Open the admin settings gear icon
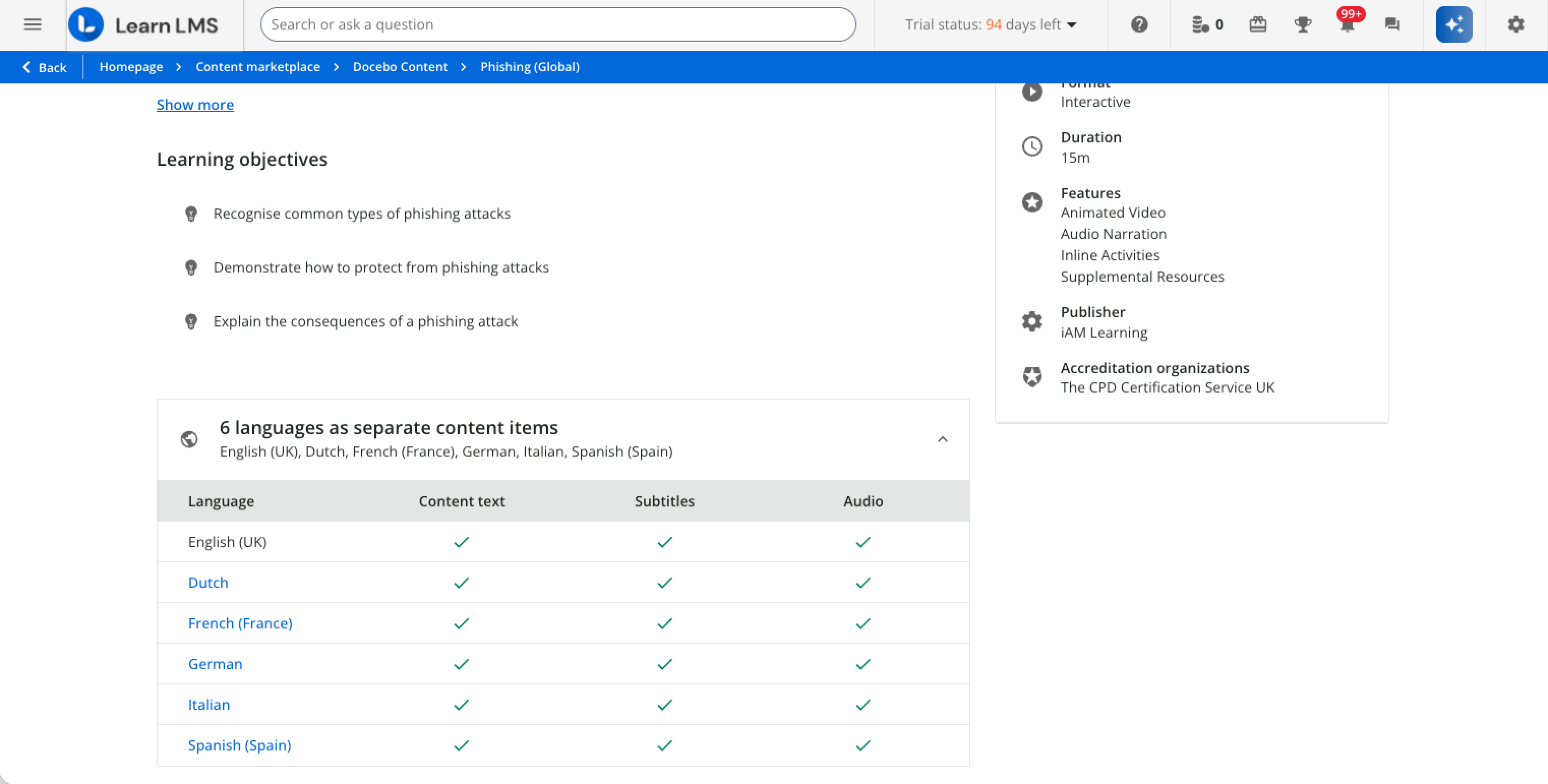This screenshot has width=1548, height=784. [1515, 24]
